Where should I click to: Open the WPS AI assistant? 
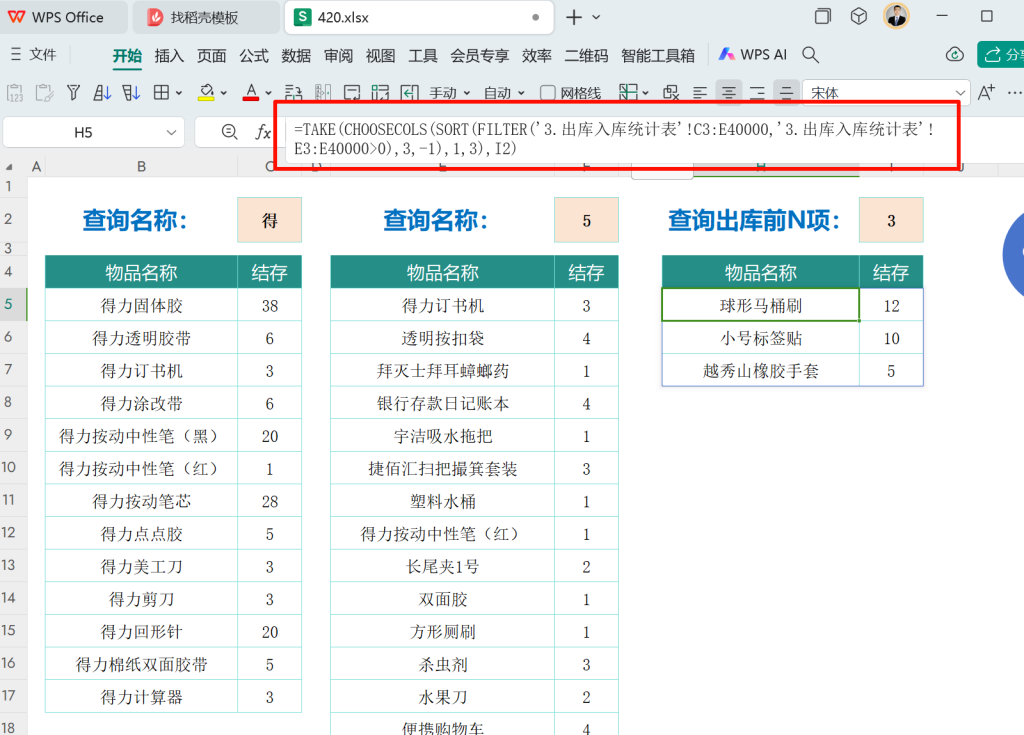753,55
